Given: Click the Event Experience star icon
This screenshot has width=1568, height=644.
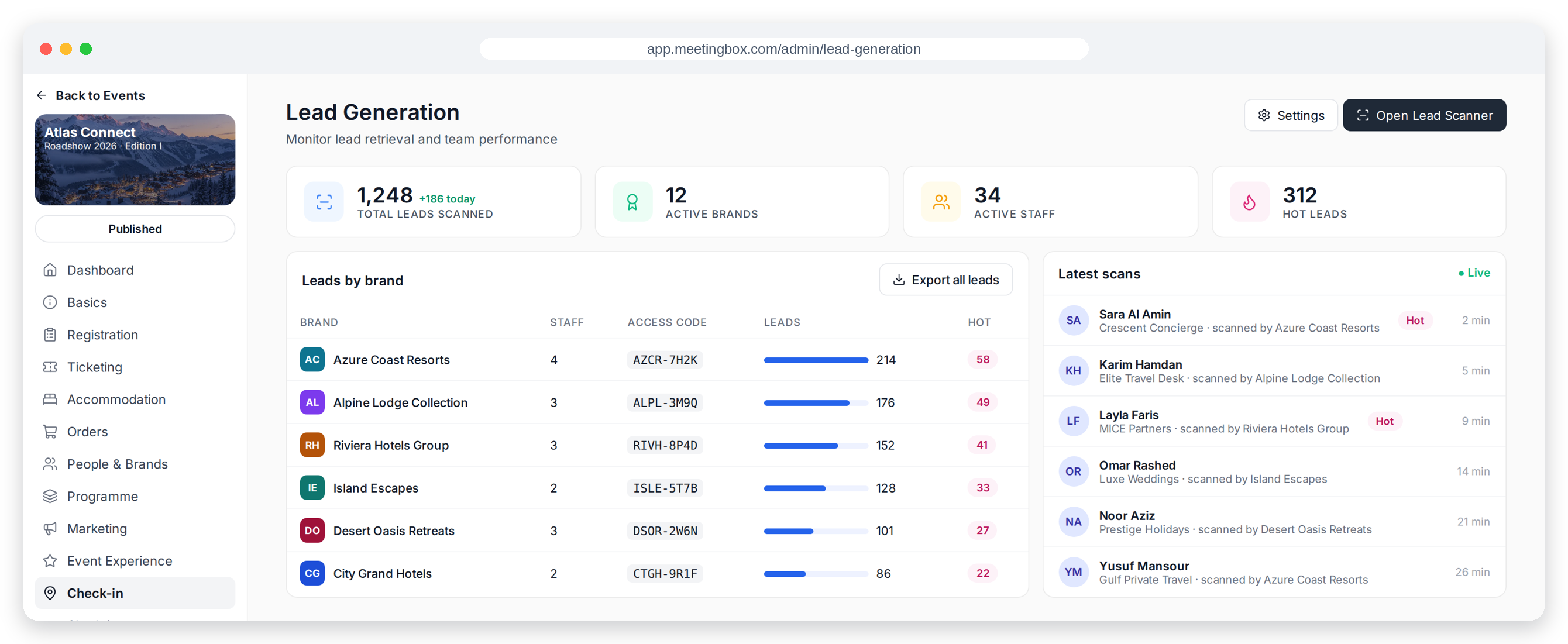Looking at the screenshot, I should (50, 560).
